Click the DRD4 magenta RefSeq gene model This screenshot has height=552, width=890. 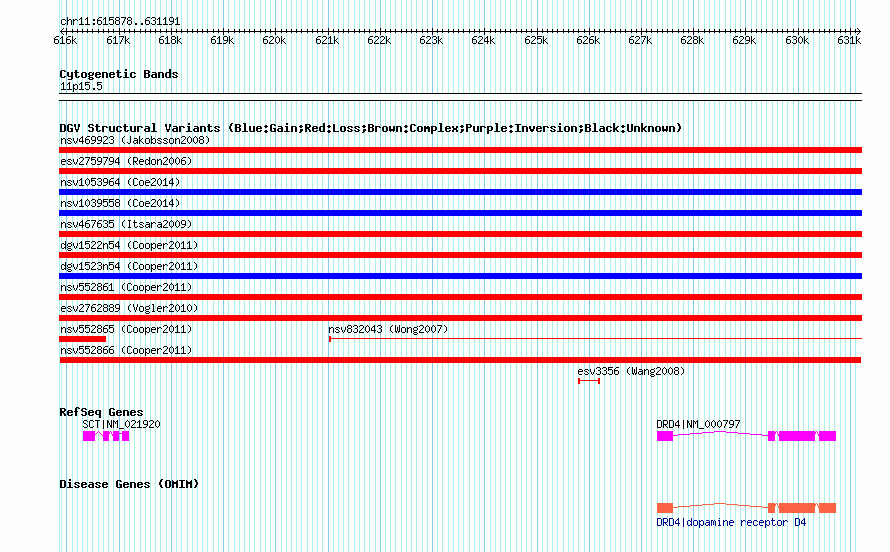[x=746, y=436]
